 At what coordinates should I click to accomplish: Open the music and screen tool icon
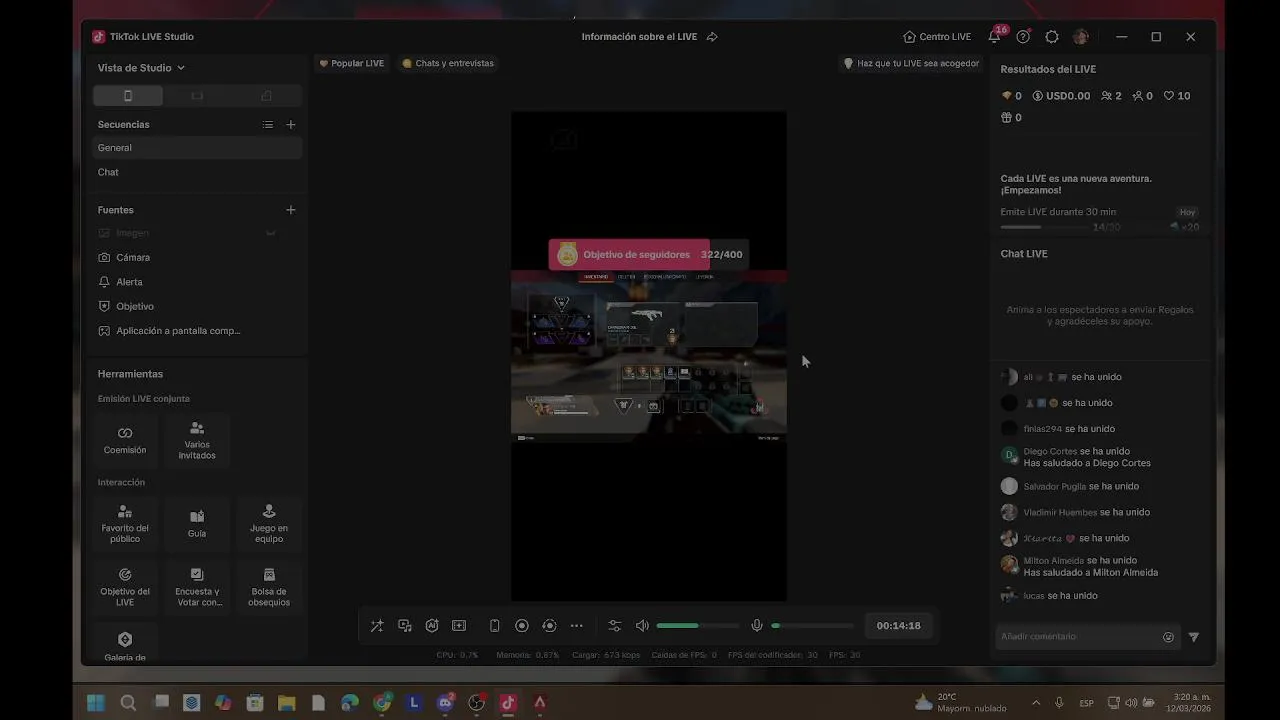coord(405,626)
